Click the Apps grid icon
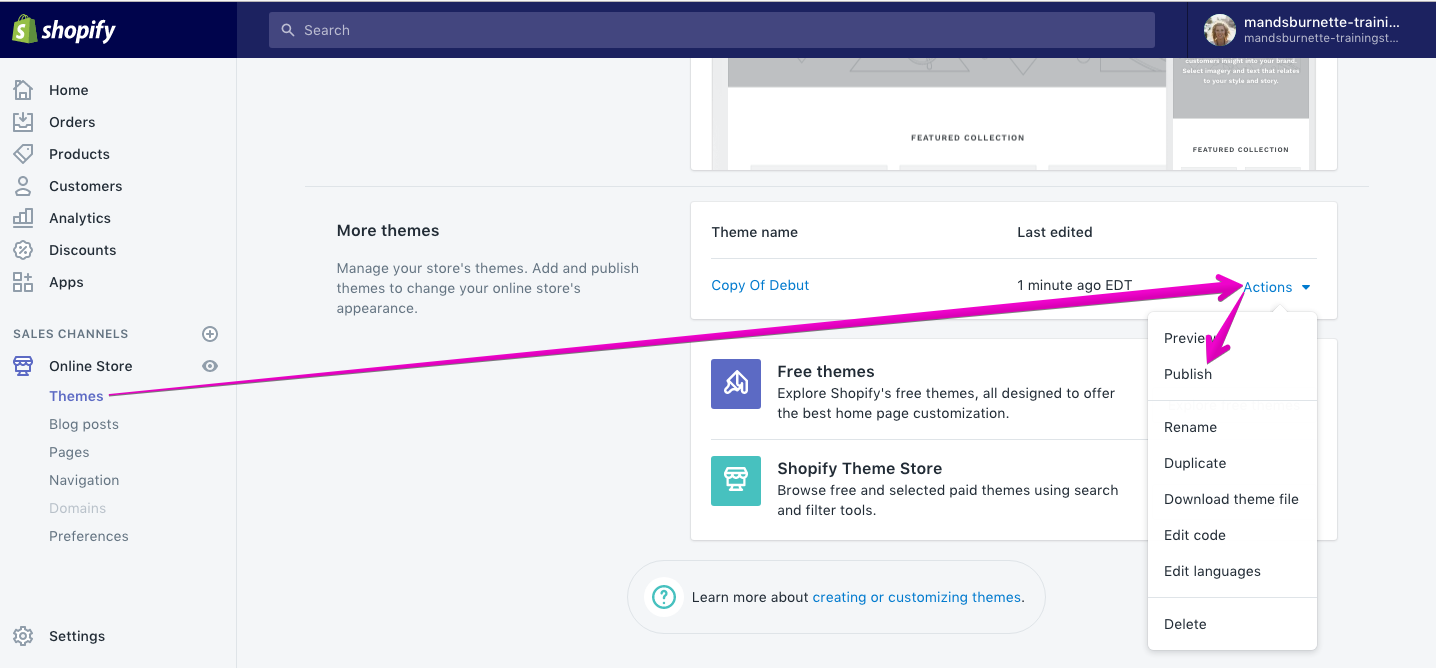This screenshot has width=1436, height=668. [x=23, y=282]
